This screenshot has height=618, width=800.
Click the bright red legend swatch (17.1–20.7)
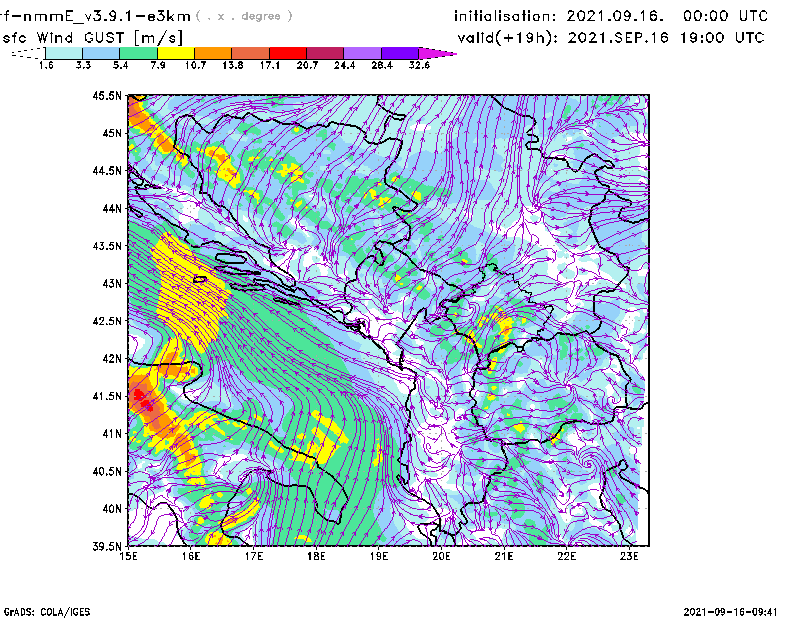[288, 53]
